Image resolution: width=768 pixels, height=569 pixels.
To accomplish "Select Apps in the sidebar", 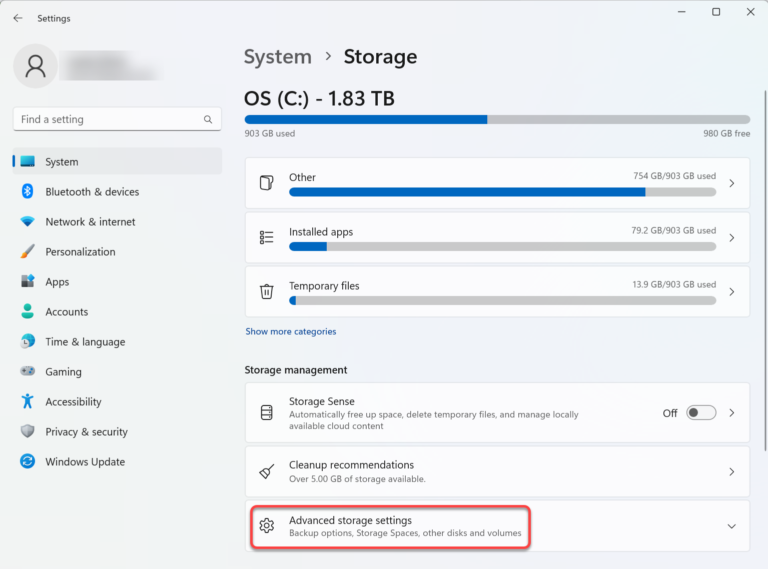I will pos(57,282).
